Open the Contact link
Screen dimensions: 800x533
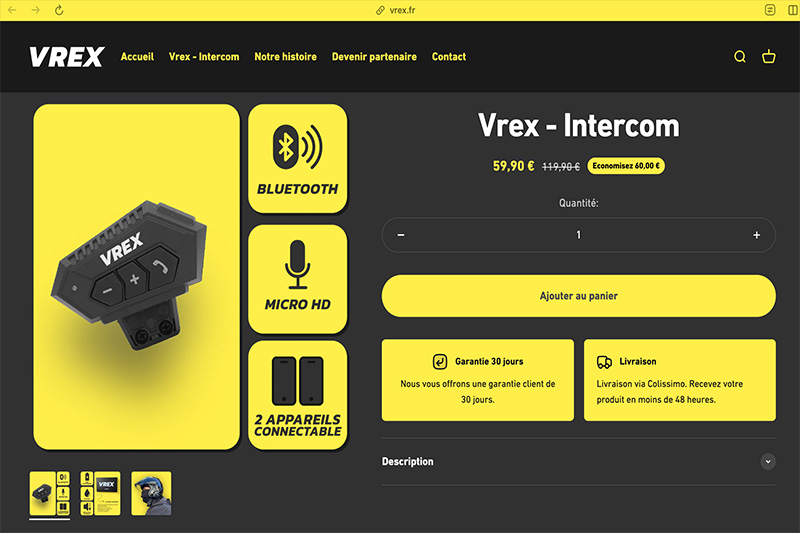(449, 57)
